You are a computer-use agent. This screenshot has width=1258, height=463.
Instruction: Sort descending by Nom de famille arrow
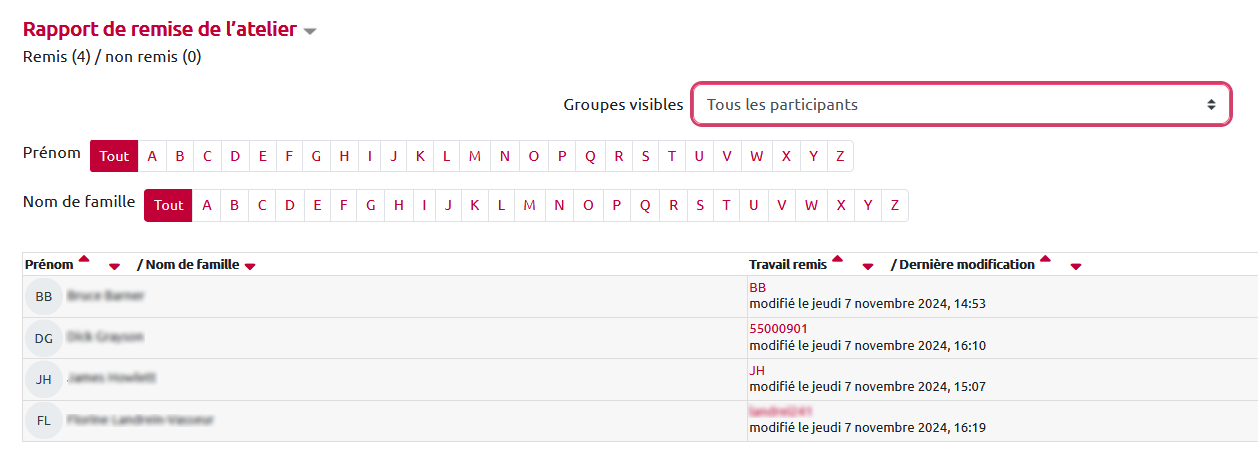250,266
